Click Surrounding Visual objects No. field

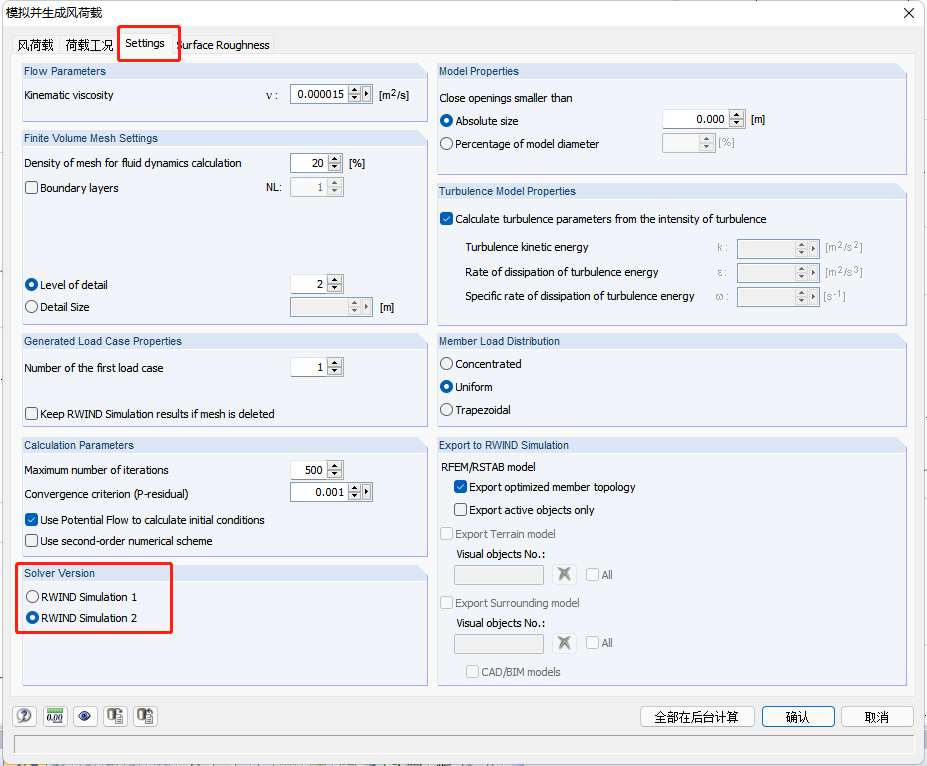tap(499, 644)
